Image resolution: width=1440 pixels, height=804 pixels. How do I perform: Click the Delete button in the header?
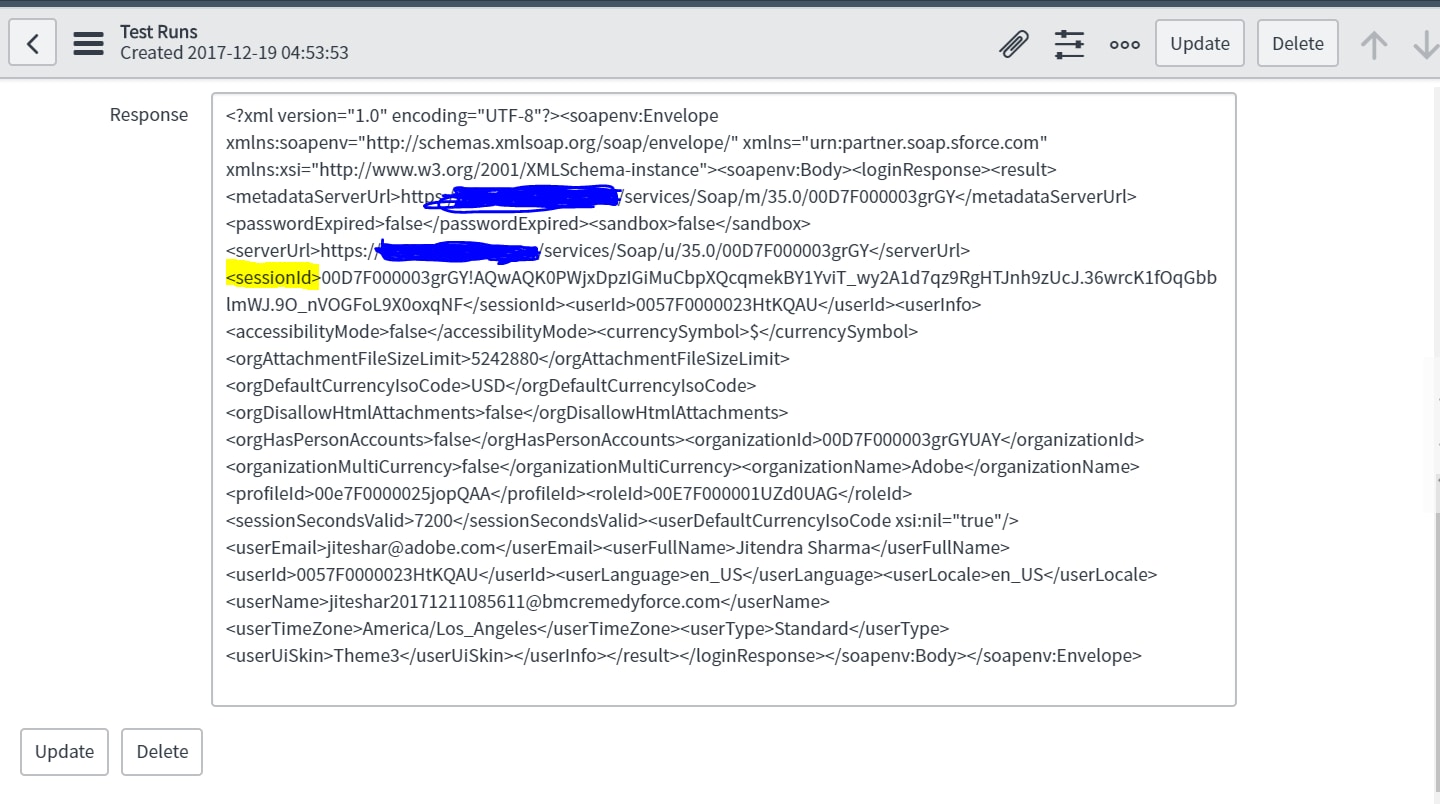coord(1298,43)
